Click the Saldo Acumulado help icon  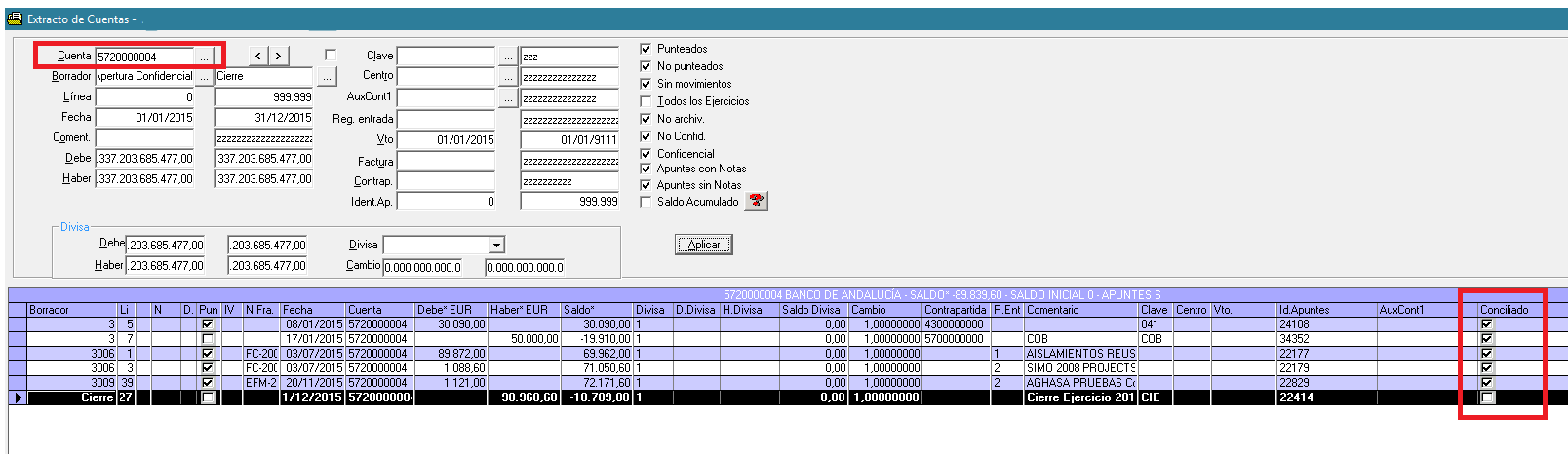click(756, 201)
